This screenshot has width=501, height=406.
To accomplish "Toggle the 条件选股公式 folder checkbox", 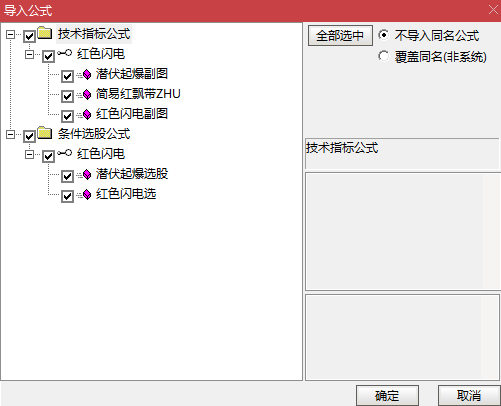I will 29,136.
